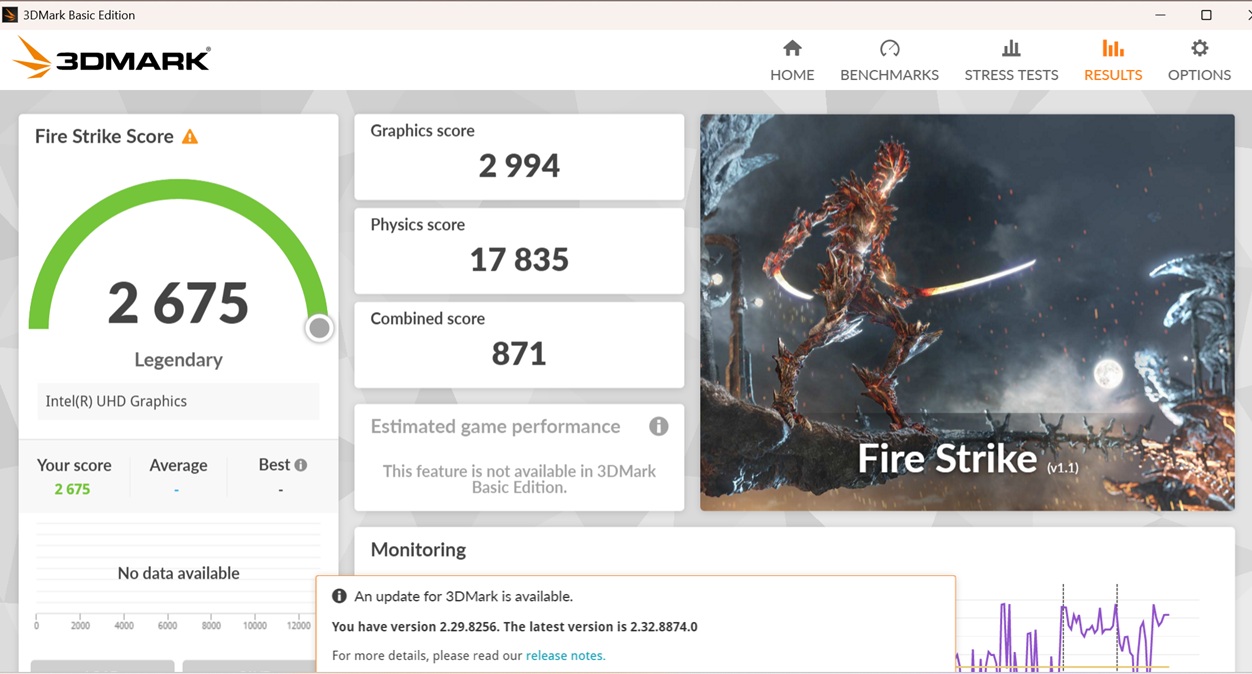Switch to the Benchmarks tab
The width and height of the screenshot is (1252, 674).
click(889, 61)
